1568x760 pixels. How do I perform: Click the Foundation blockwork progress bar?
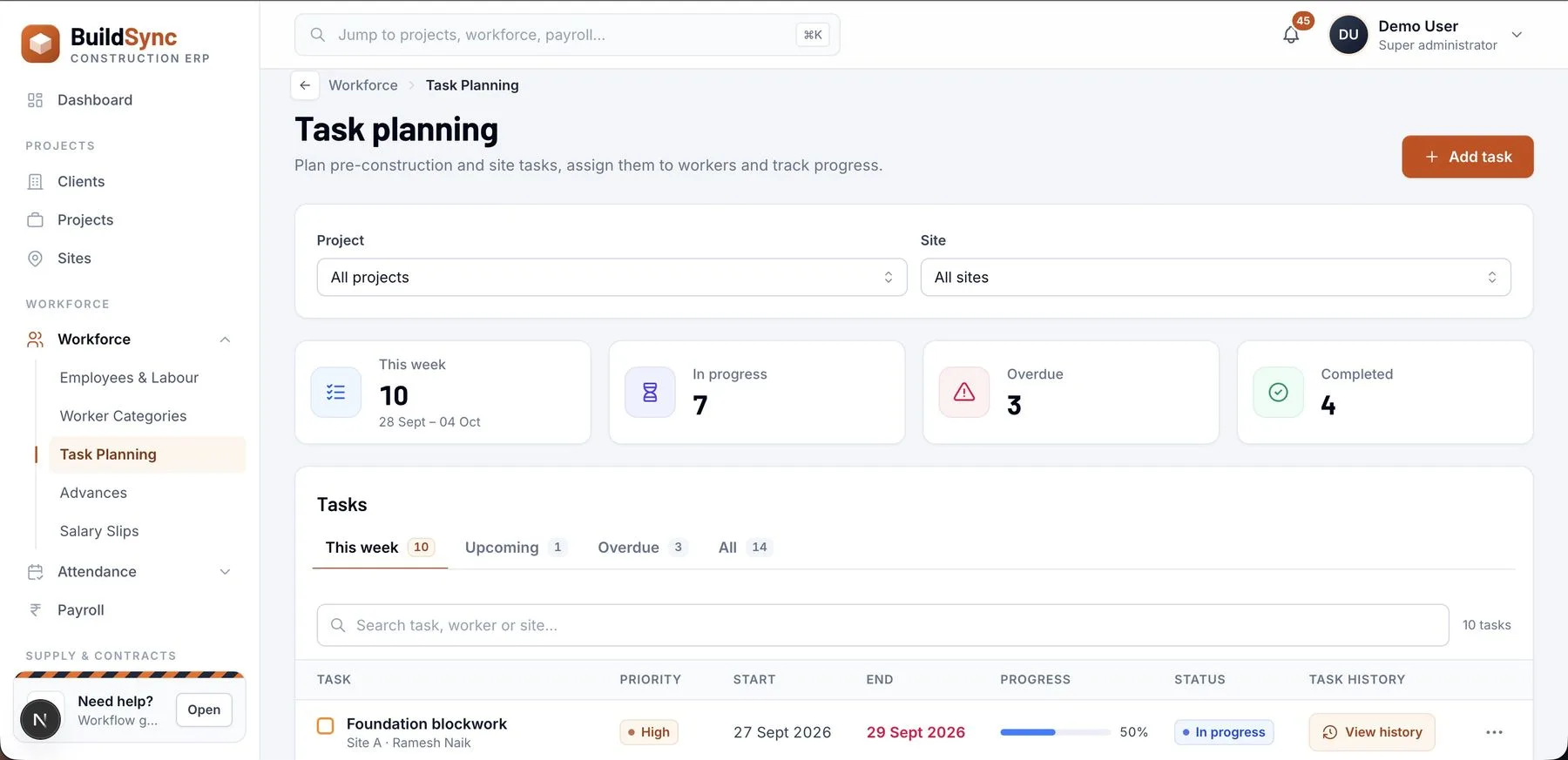pos(1055,732)
